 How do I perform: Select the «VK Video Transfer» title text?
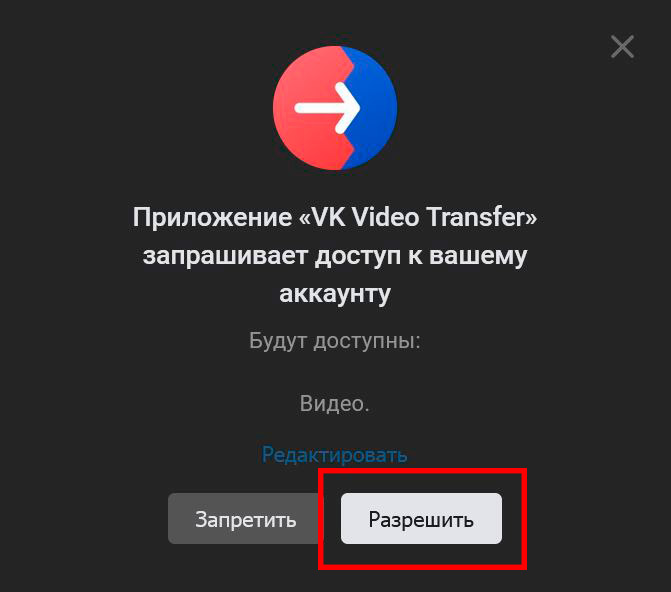click(418, 217)
